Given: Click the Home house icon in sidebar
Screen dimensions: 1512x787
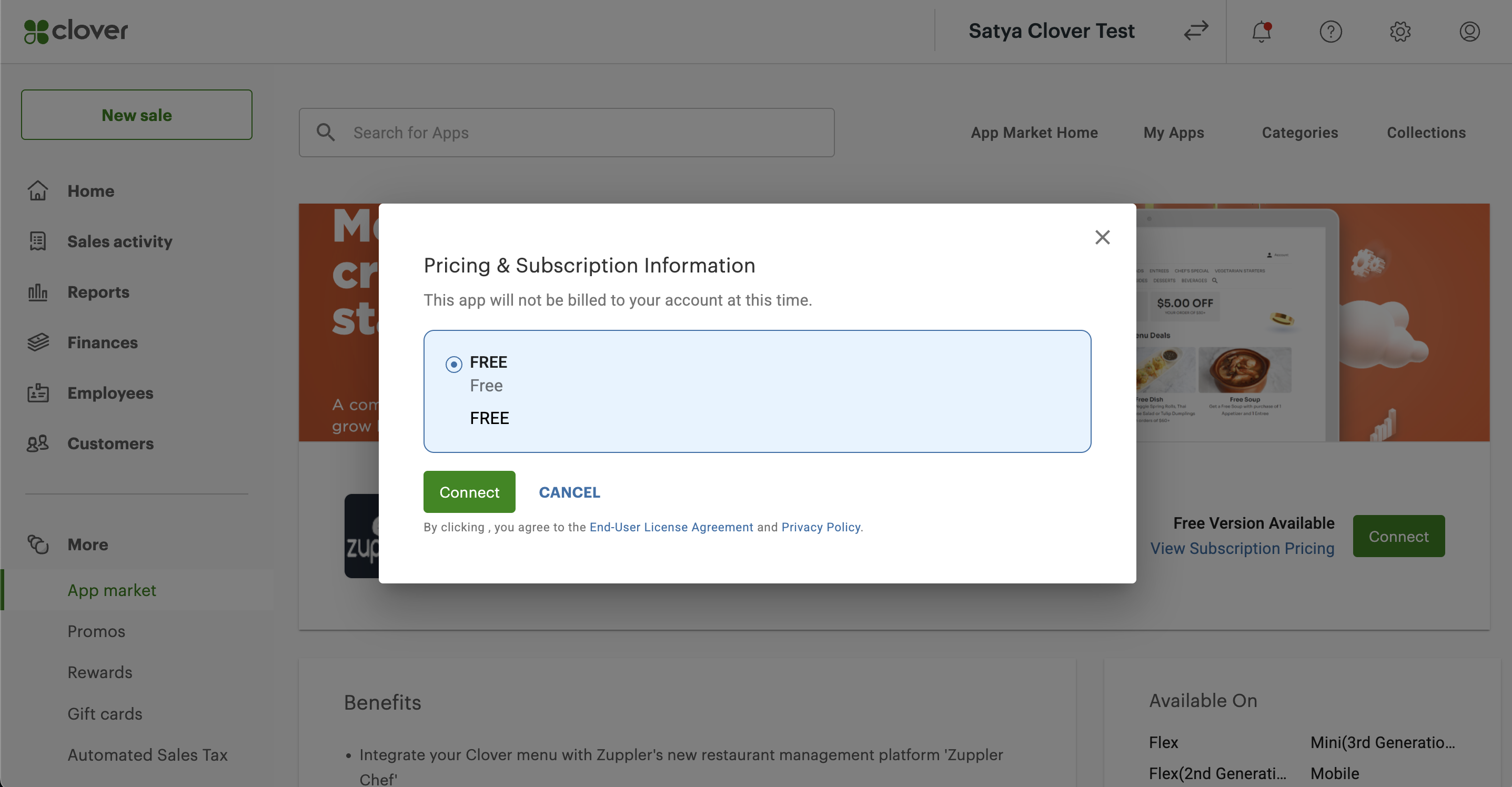Looking at the screenshot, I should point(37,191).
